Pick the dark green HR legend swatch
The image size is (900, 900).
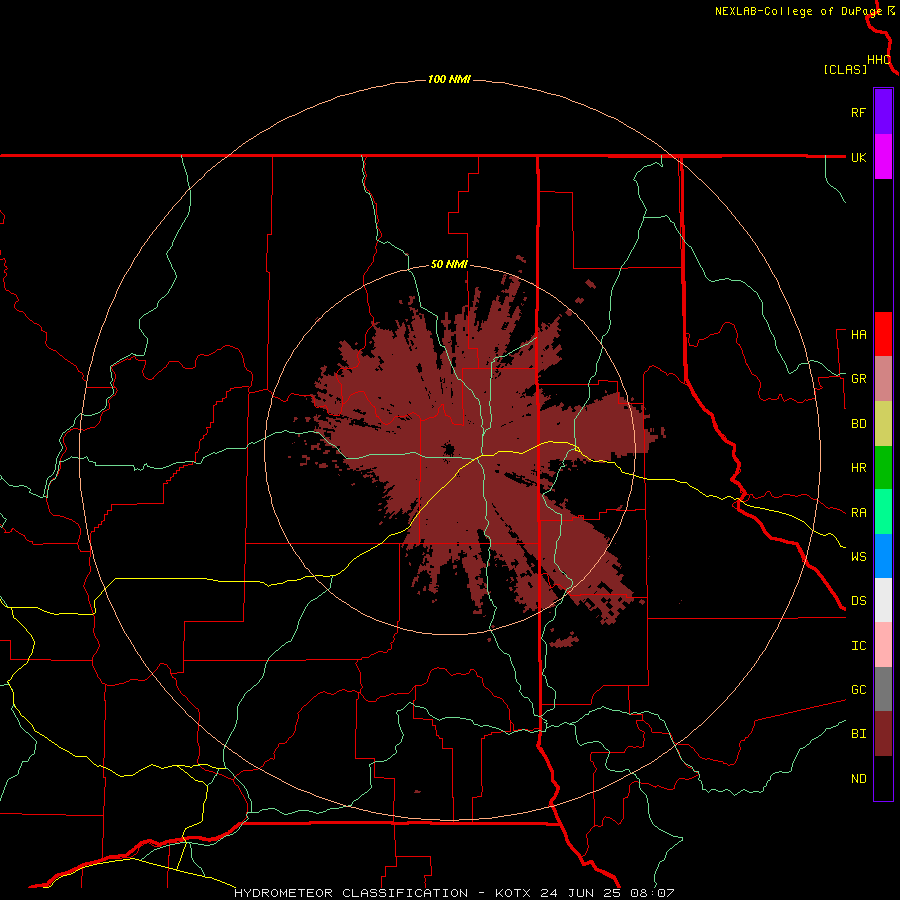[x=883, y=468]
